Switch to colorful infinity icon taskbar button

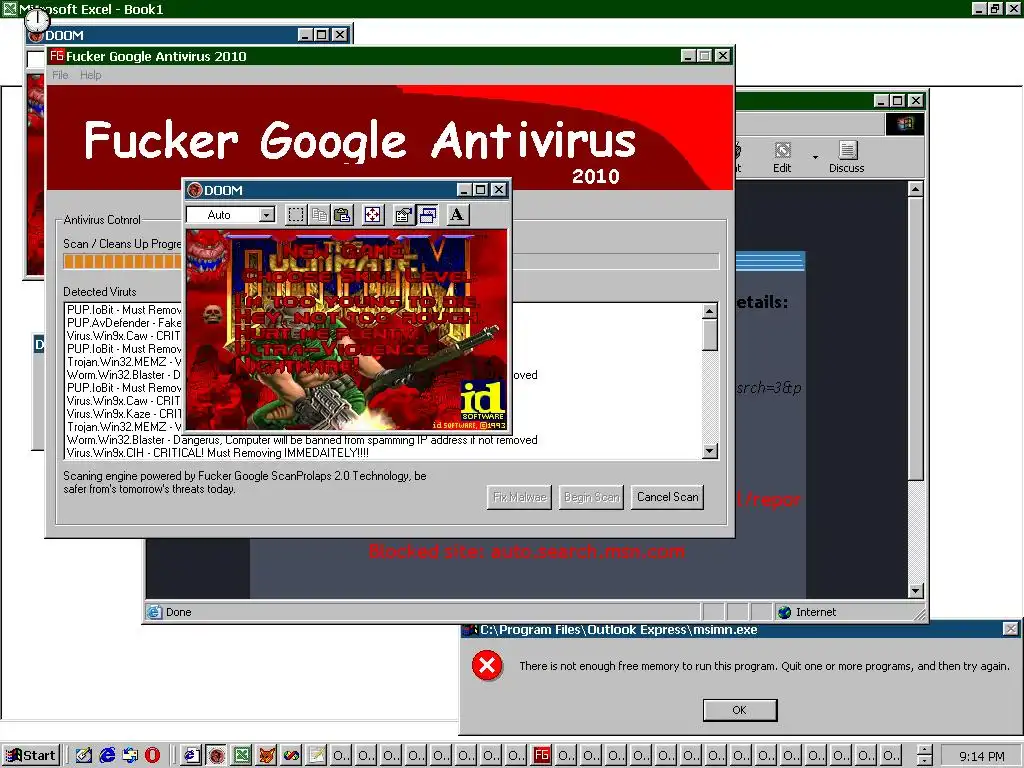click(291, 755)
